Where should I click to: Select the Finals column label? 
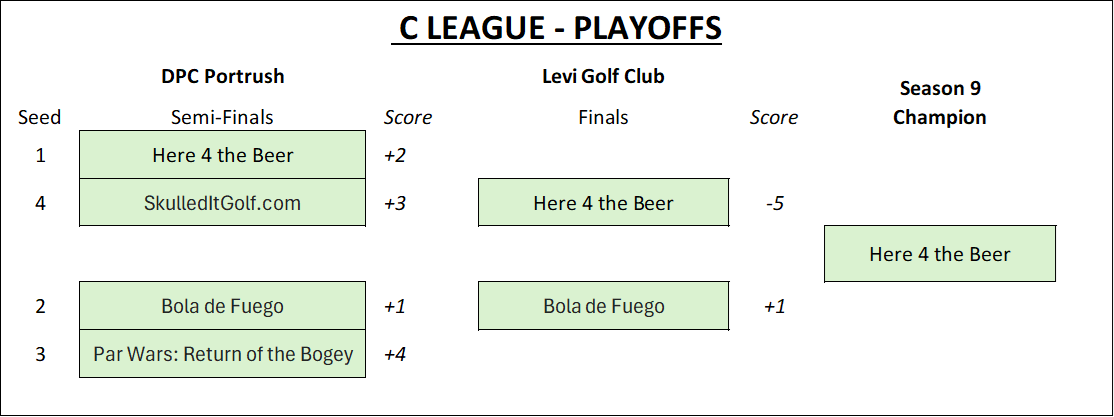point(603,117)
